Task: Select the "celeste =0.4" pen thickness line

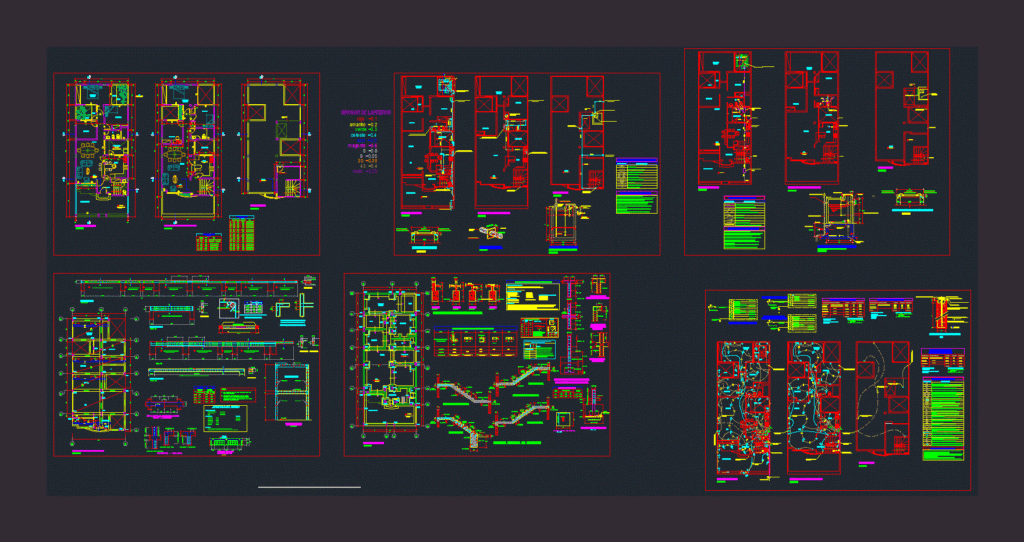Action: tap(366, 135)
